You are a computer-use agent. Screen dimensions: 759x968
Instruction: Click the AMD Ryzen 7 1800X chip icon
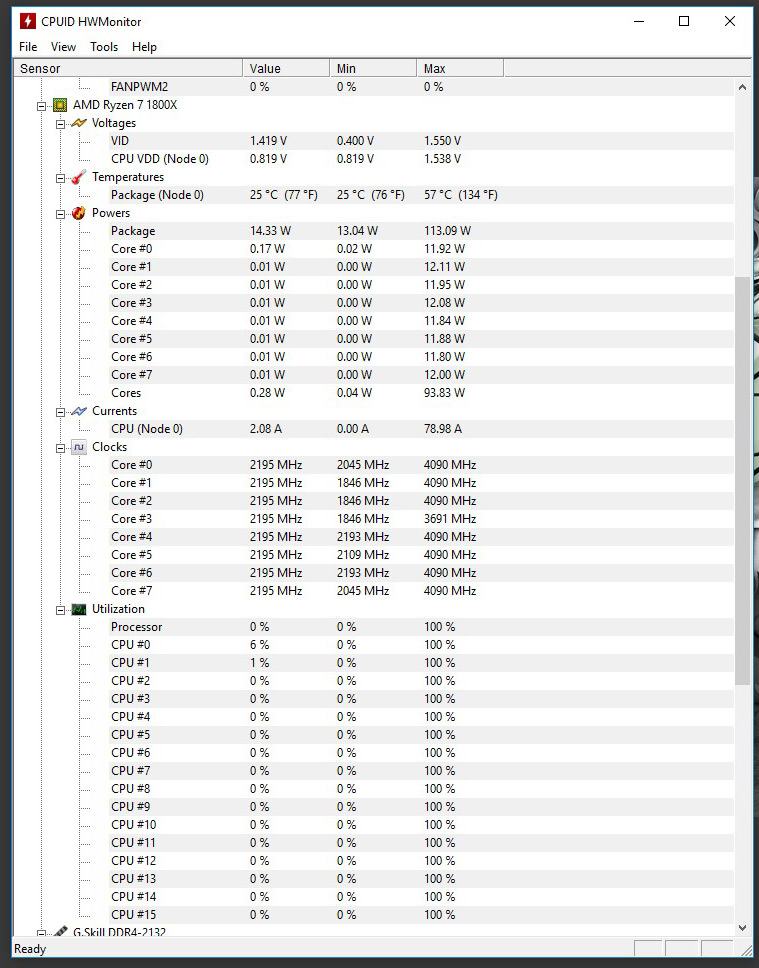point(61,105)
